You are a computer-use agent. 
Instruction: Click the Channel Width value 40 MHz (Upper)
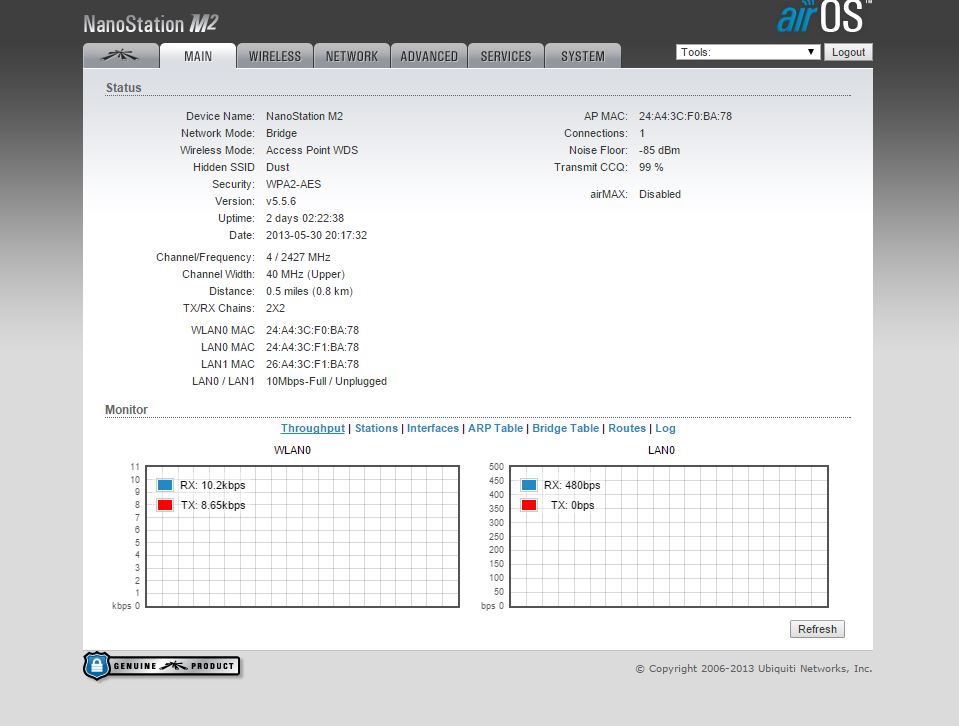tap(305, 275)
